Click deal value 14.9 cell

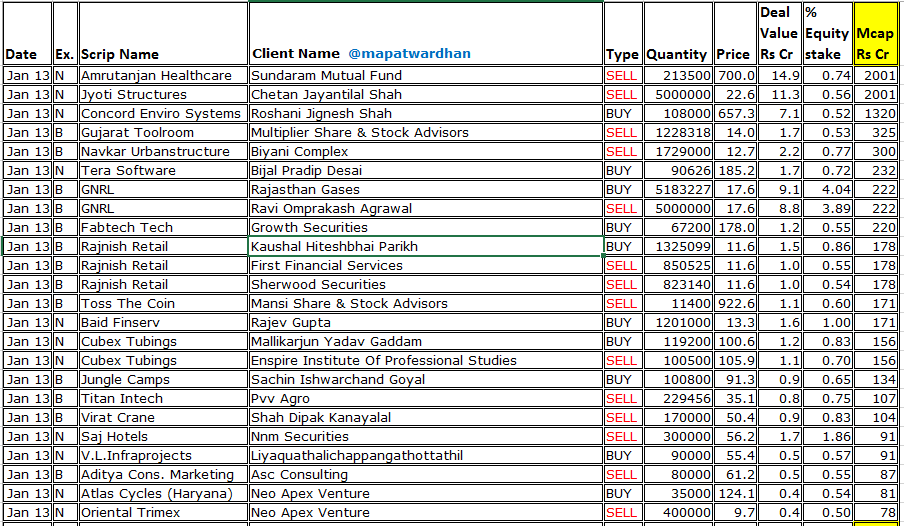pos(779,76)
